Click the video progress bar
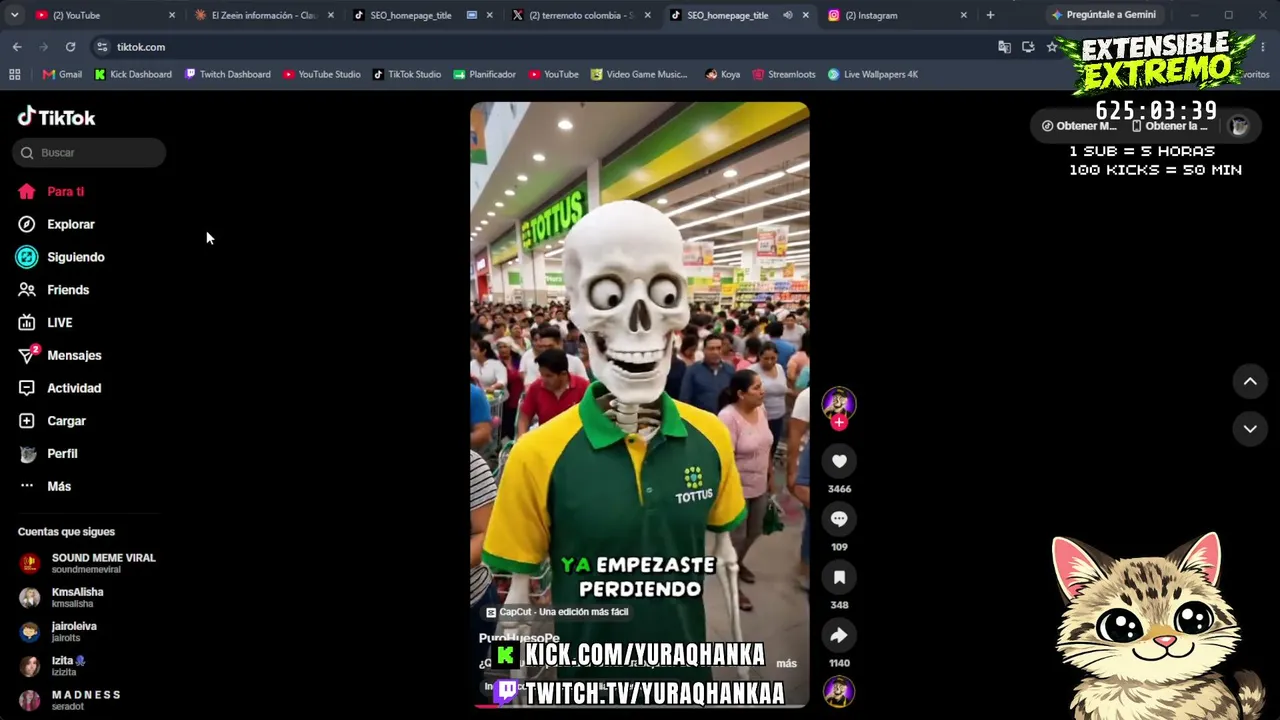1280x720 pixels. (x=640, y=705)
